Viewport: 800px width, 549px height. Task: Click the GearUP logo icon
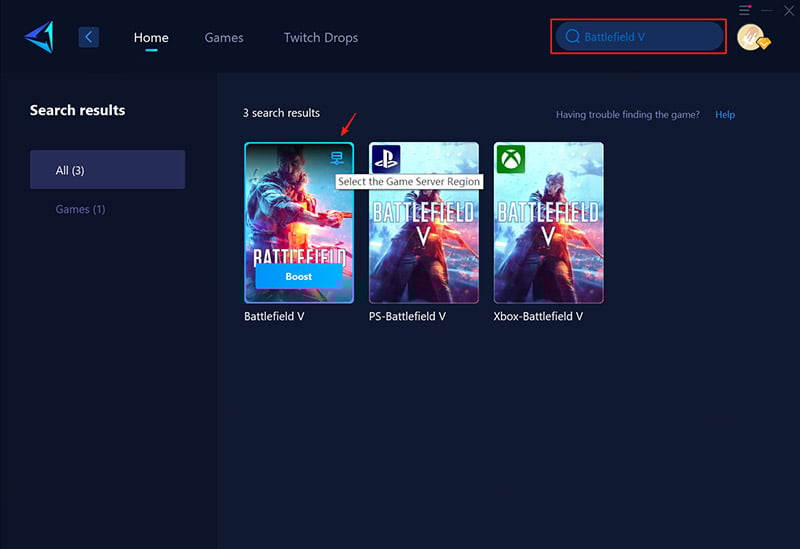tap(39, 37)
